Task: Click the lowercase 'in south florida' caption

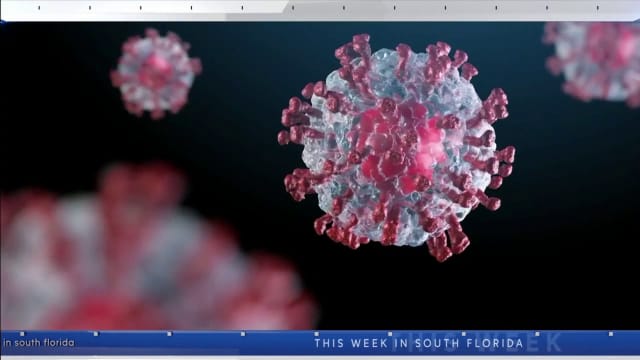Action: (x=39, y=342)
